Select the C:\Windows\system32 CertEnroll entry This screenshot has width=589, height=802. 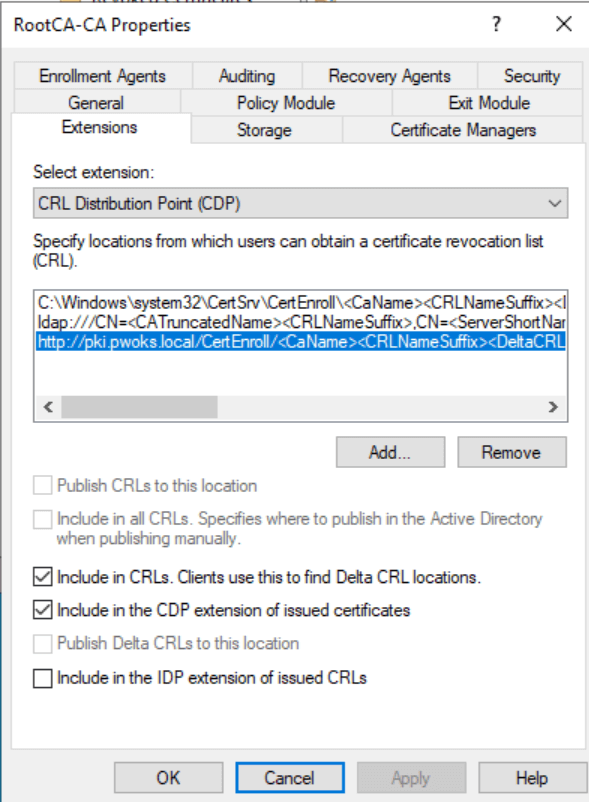coord(301,303)
